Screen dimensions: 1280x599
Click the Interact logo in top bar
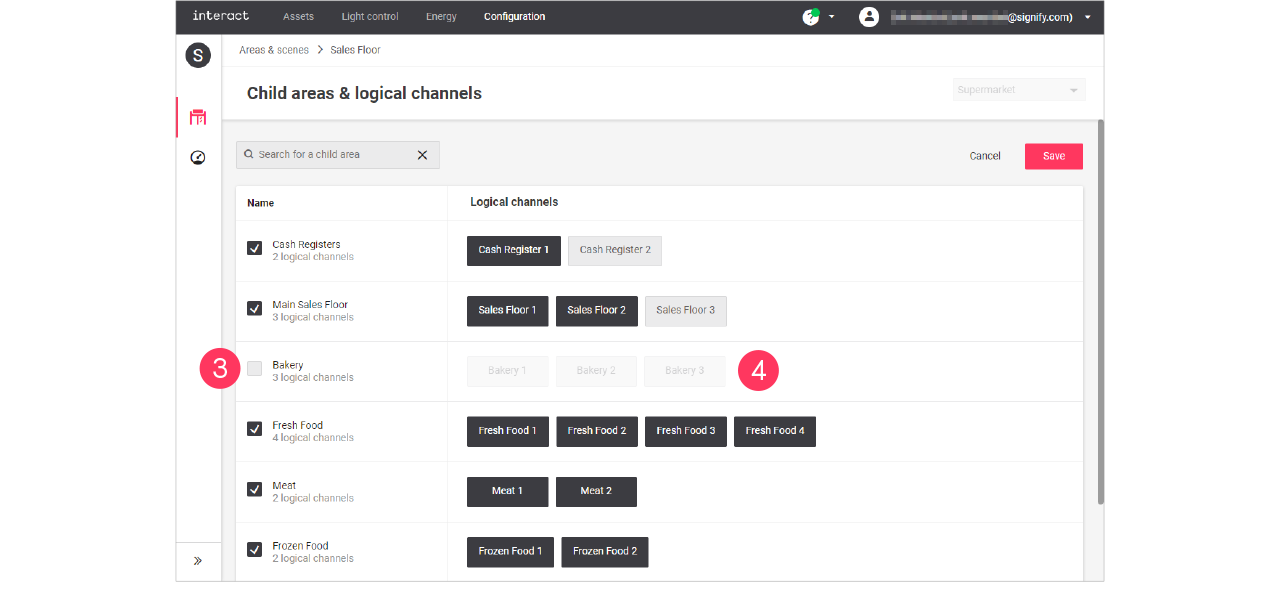coord(220,16)
